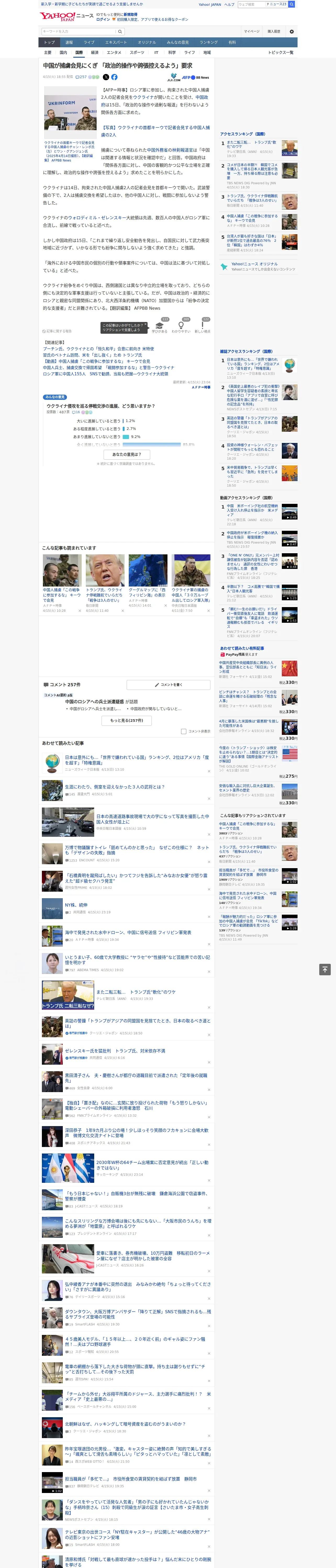Open the 中国のロシアへの兵士派遣疑惑 comment summary
The width and height of the screenshot is (336, 1568).
101,702
